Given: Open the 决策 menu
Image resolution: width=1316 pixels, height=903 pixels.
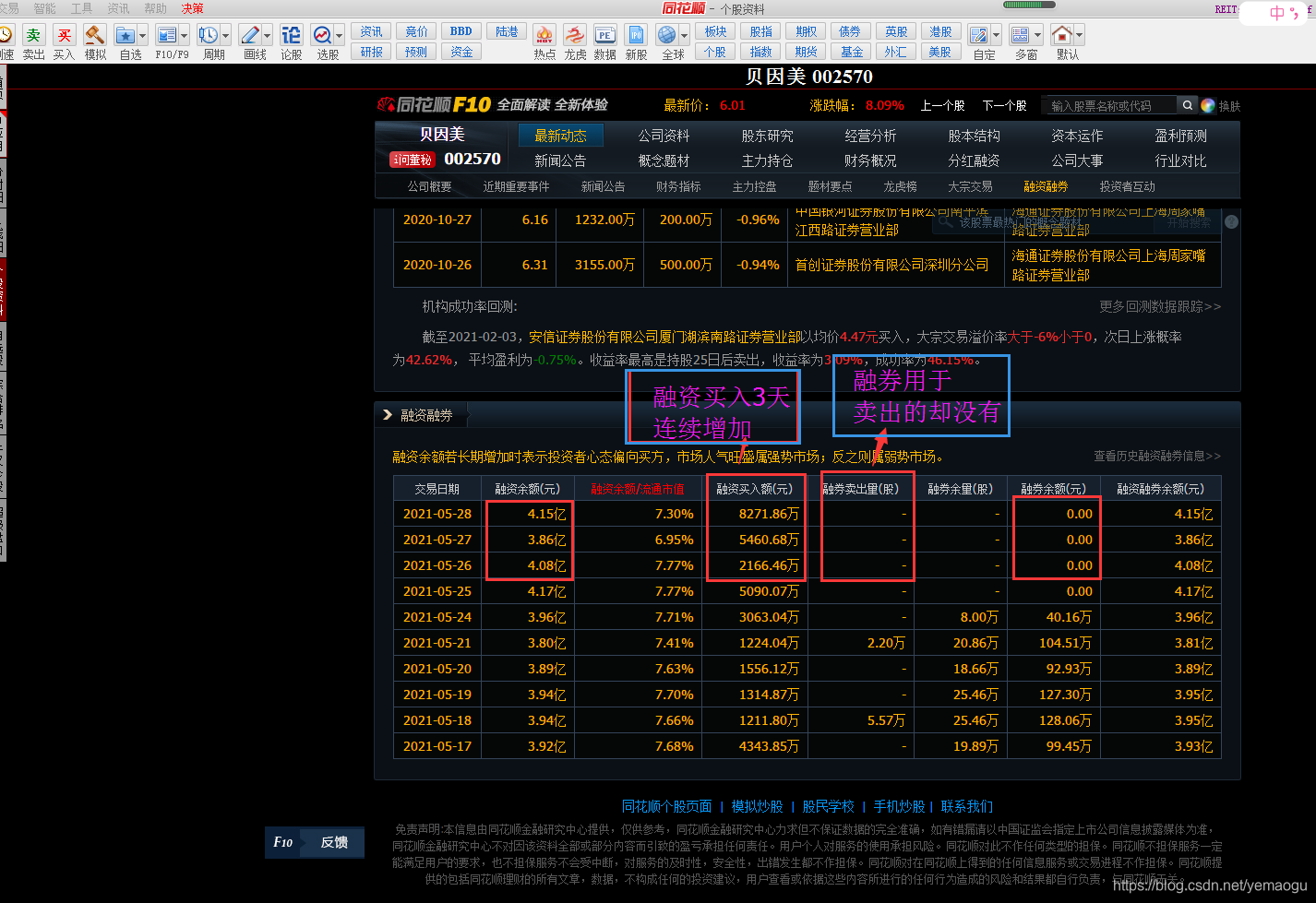Looking at the screenshot, I should coord(193,8).
